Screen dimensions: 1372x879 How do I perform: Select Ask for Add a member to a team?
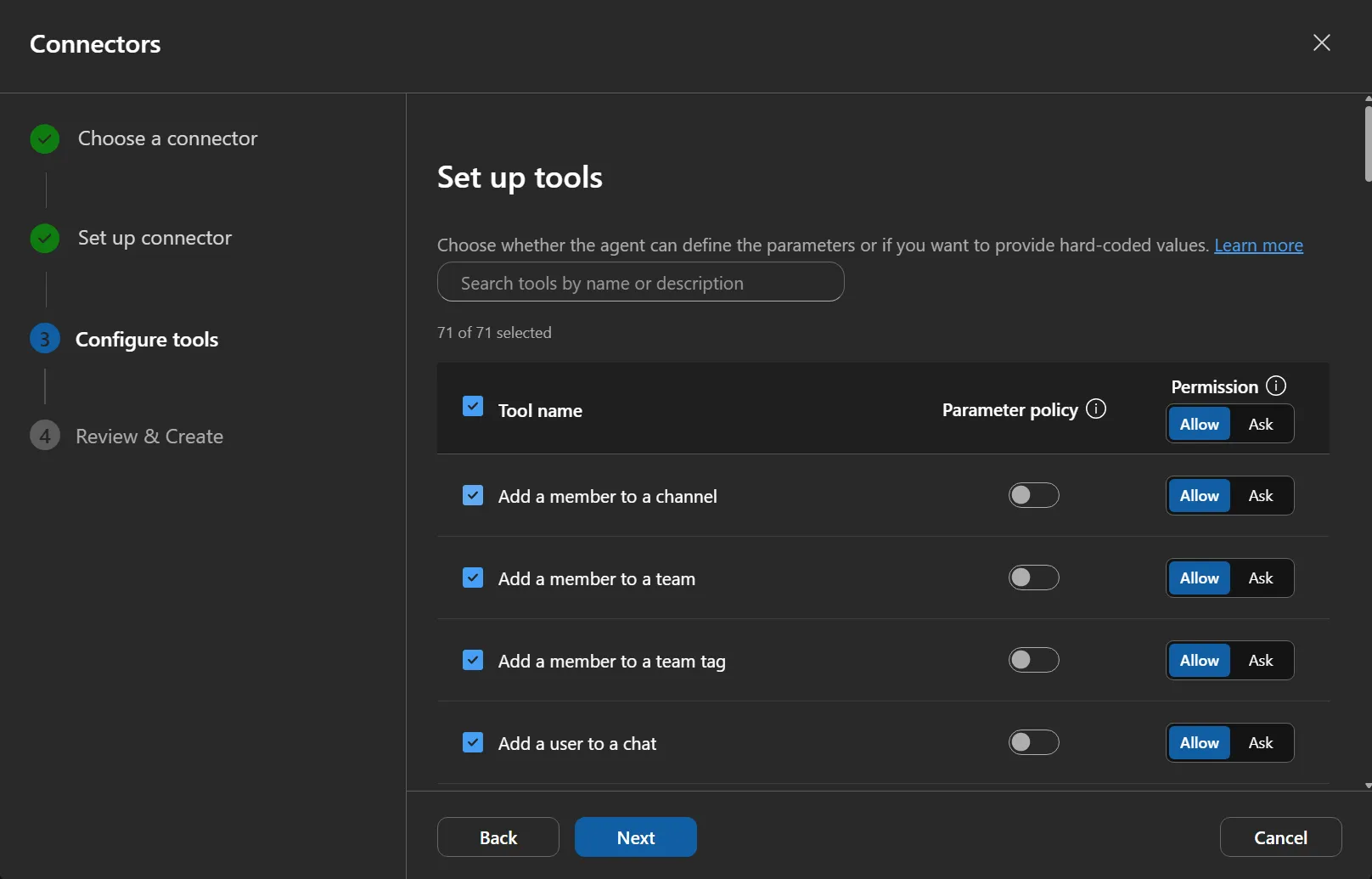pyautogui.click(x=1261, y=578)
